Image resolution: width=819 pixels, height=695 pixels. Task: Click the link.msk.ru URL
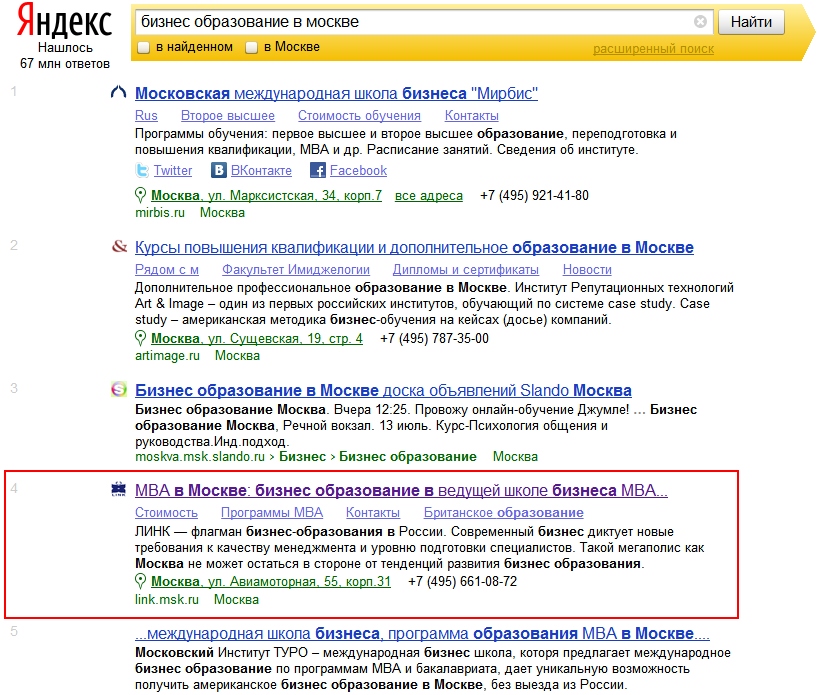pyautogui.click(x=167, y=599)
